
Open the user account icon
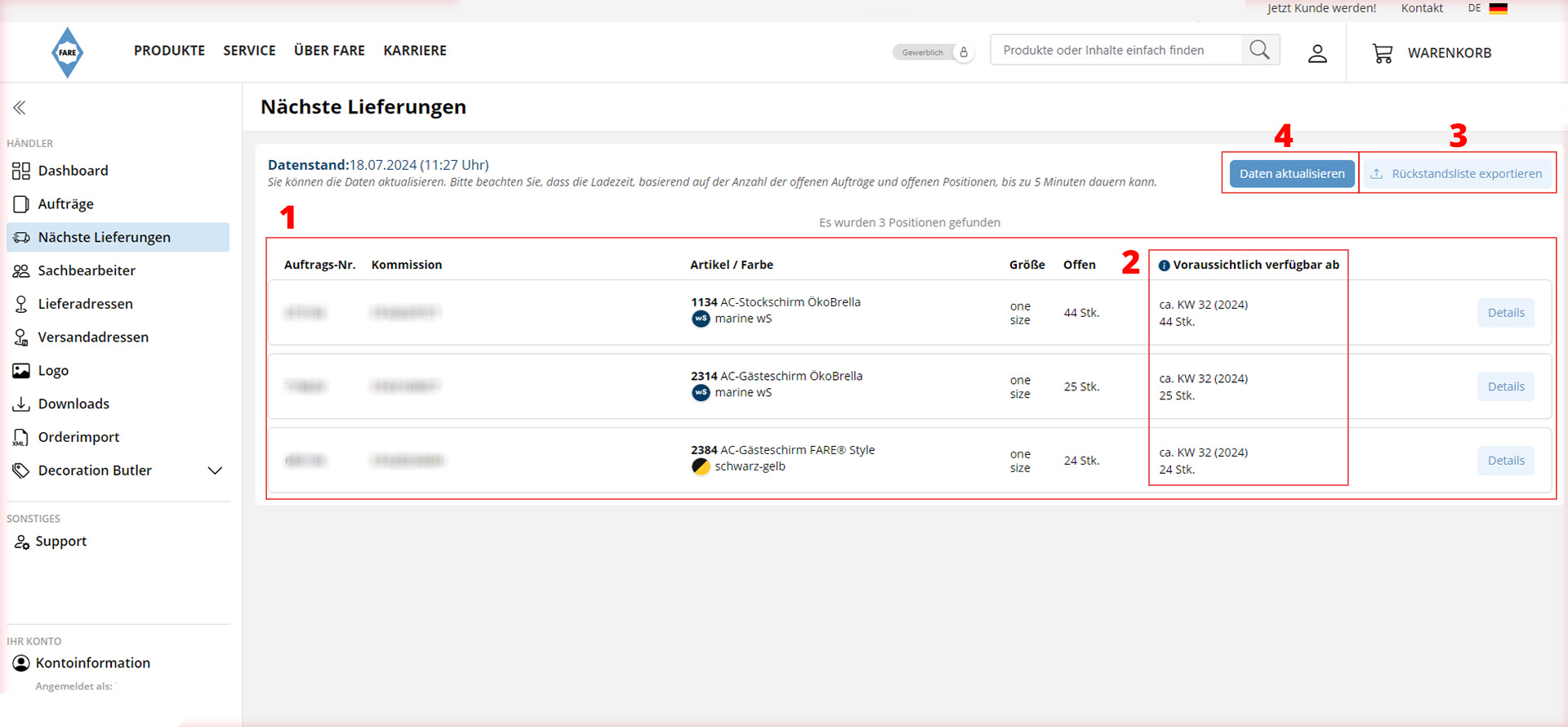tap(1317, 54)
